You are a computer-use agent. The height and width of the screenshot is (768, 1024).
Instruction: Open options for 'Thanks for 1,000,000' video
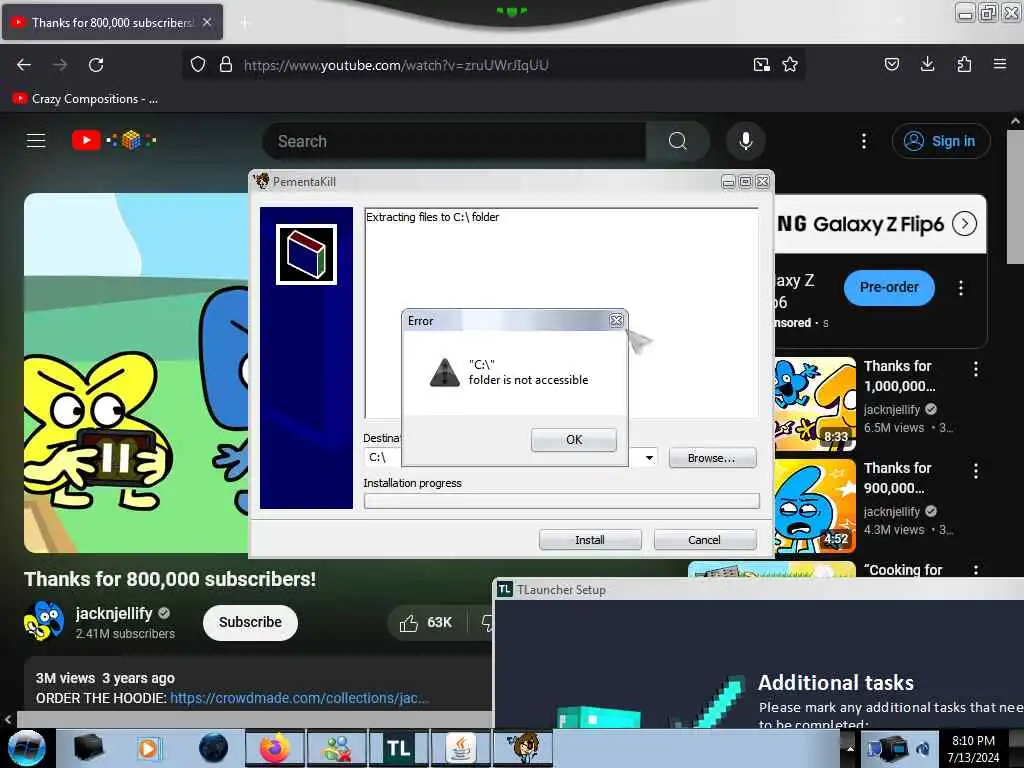tap(976, 369)
